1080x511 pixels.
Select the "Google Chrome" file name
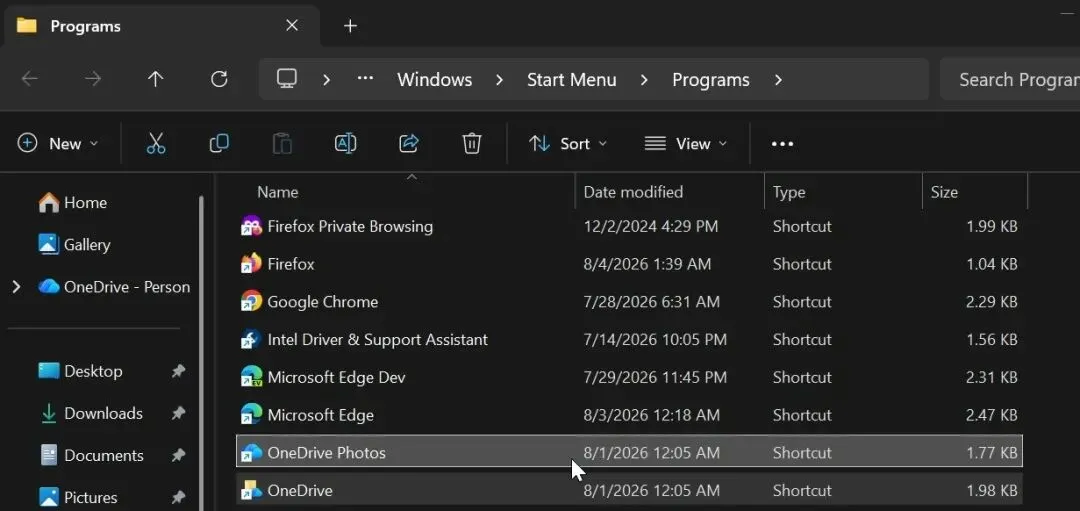(322, 302)
